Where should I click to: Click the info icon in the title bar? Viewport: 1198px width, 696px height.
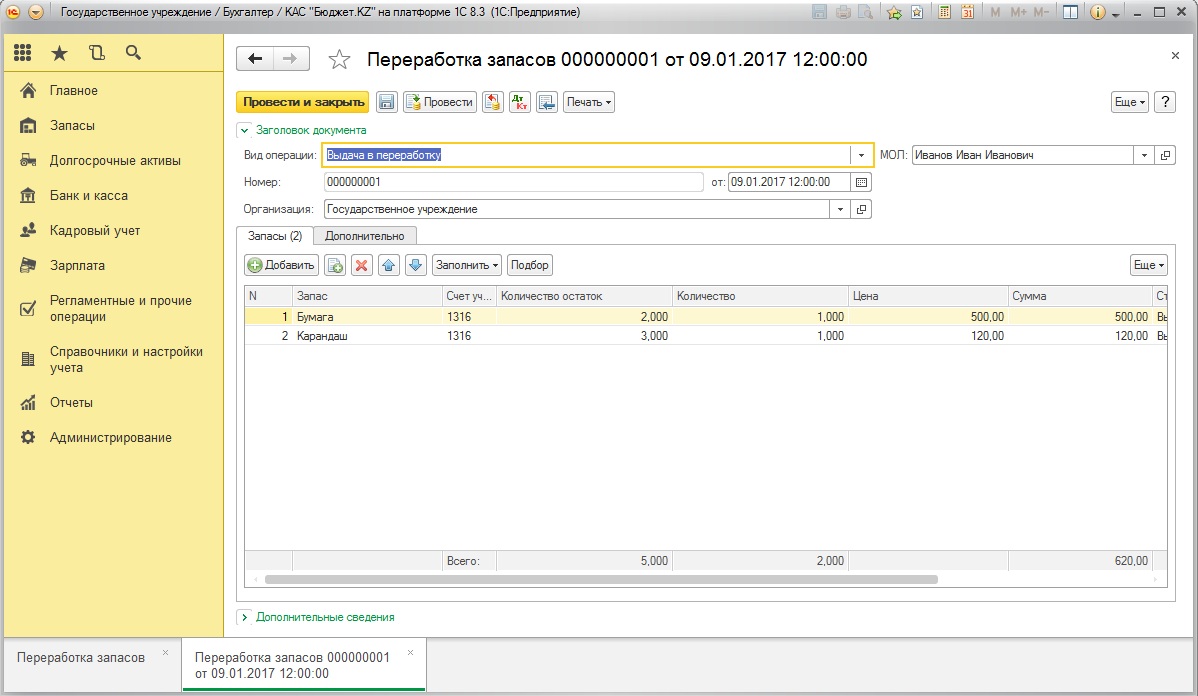[1097, 12]
